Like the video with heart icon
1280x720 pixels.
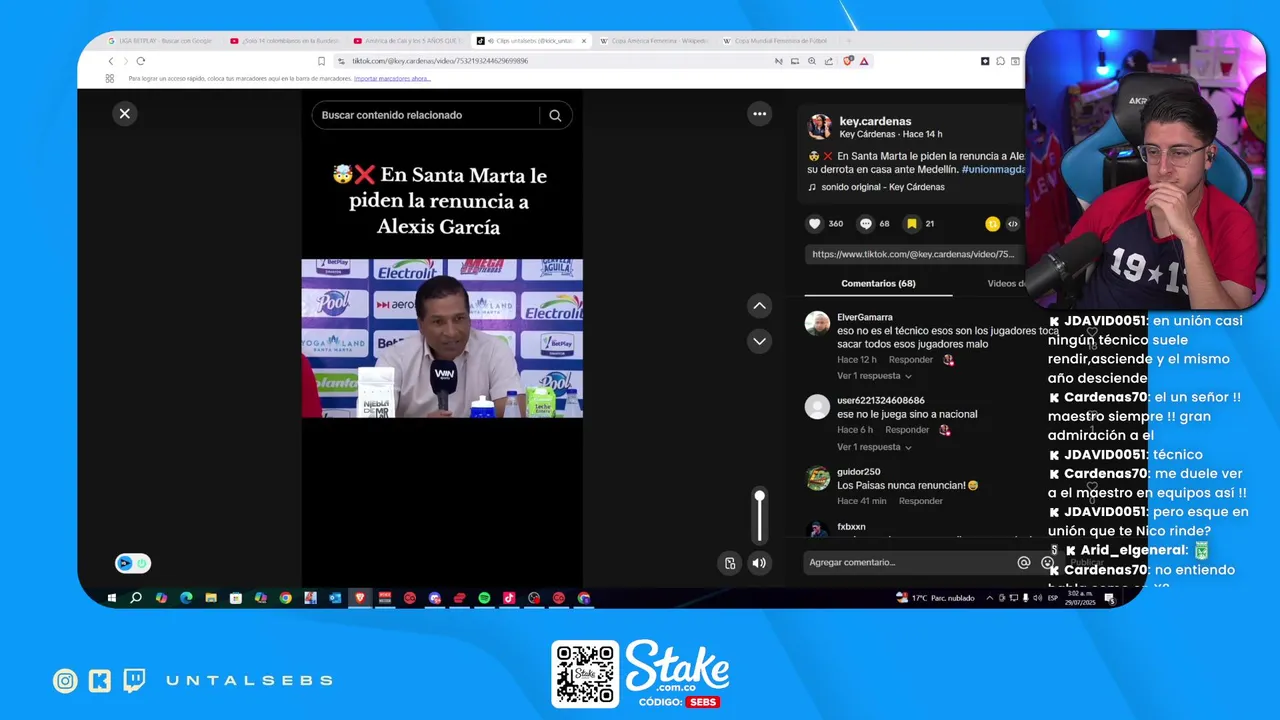[x=815, y=224]
